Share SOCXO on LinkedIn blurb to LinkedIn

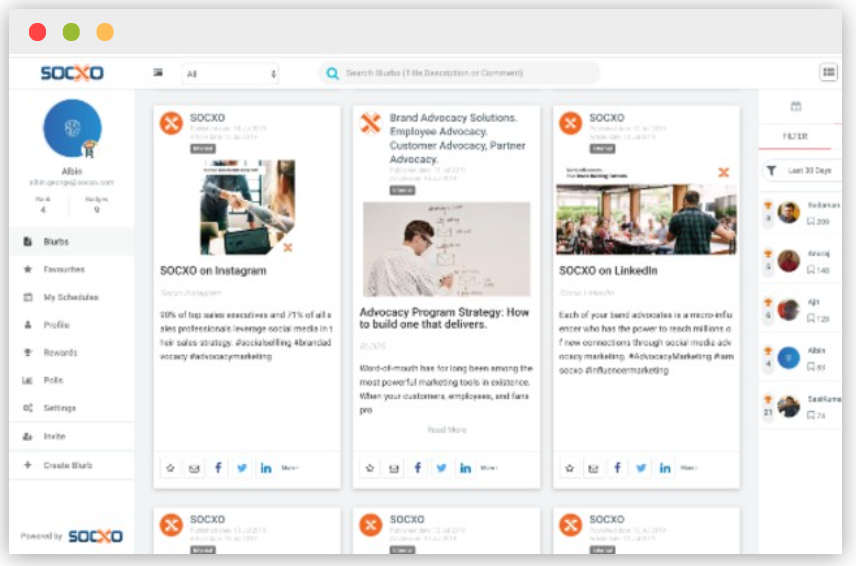coord(665,468)
